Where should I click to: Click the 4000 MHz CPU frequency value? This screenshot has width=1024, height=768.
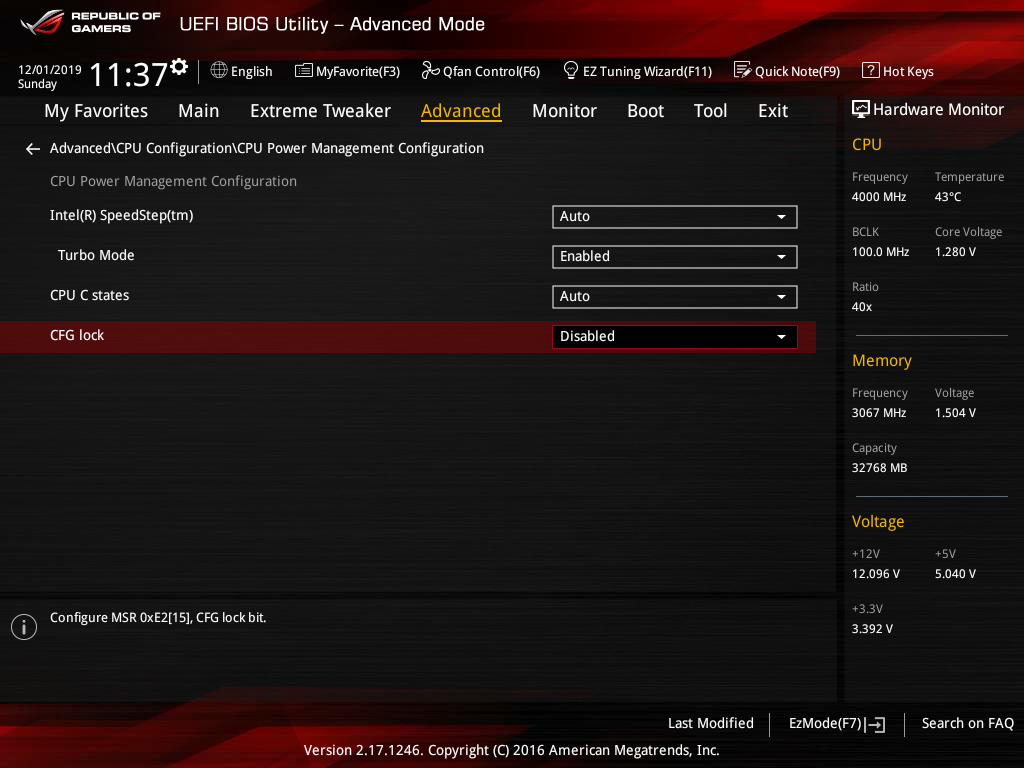878,197
